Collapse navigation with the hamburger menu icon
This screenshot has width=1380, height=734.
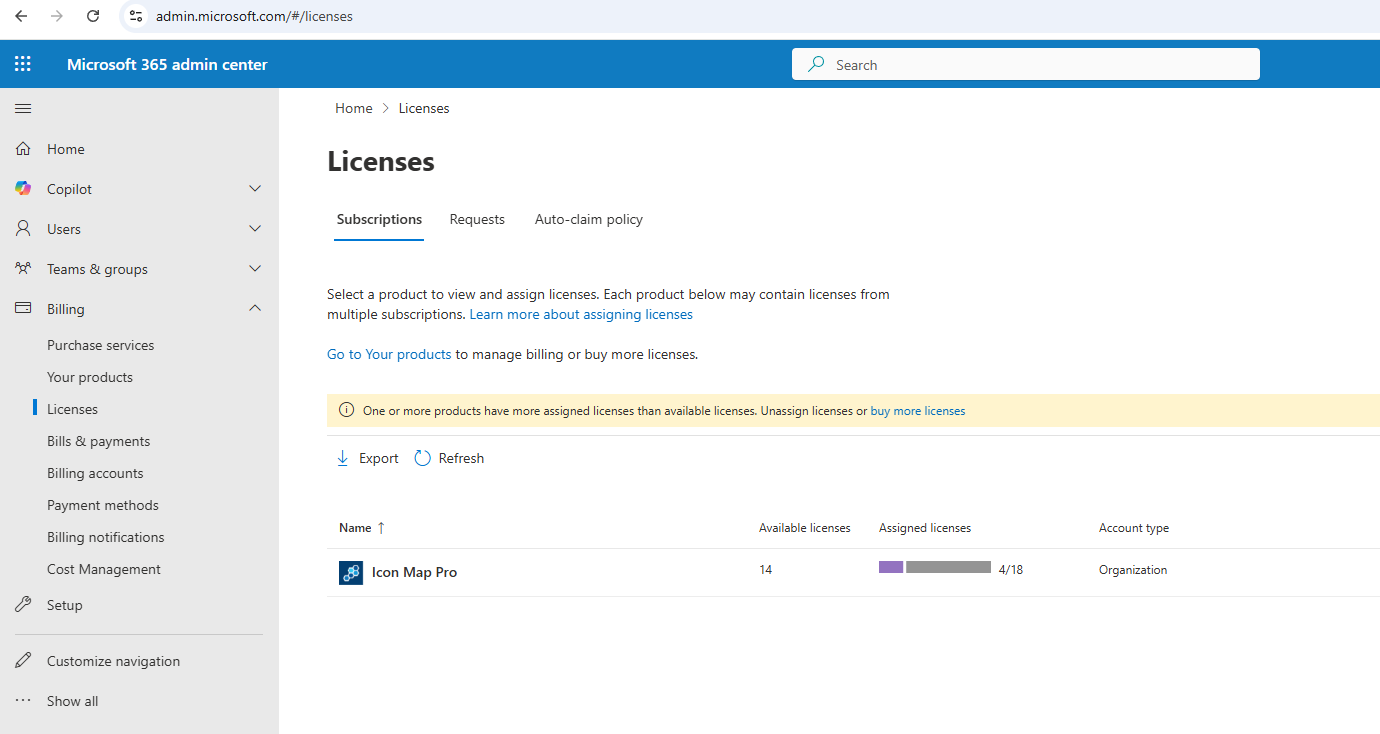click(23, 108)
